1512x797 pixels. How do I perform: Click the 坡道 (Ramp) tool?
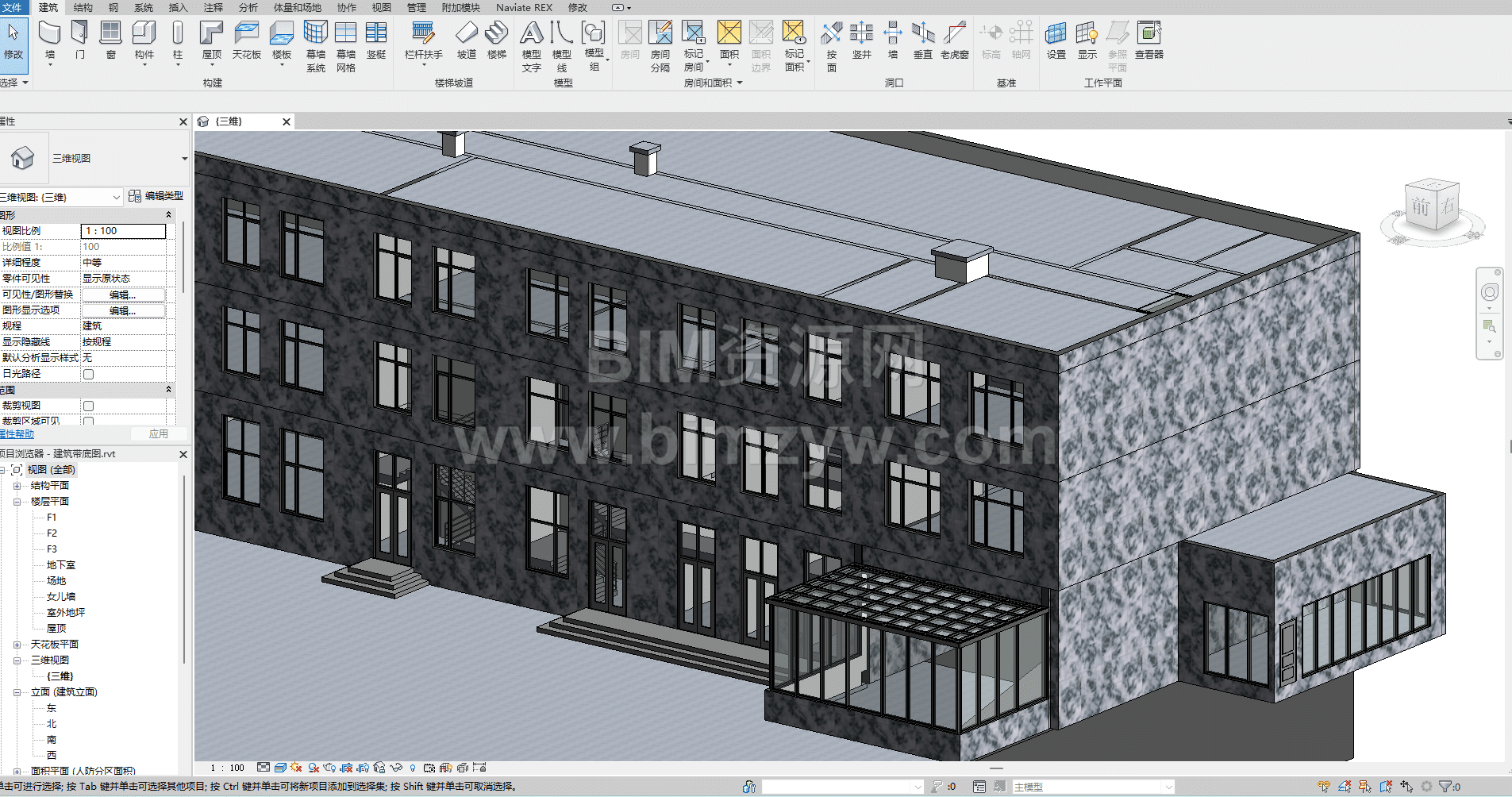(x=466, y=40)
